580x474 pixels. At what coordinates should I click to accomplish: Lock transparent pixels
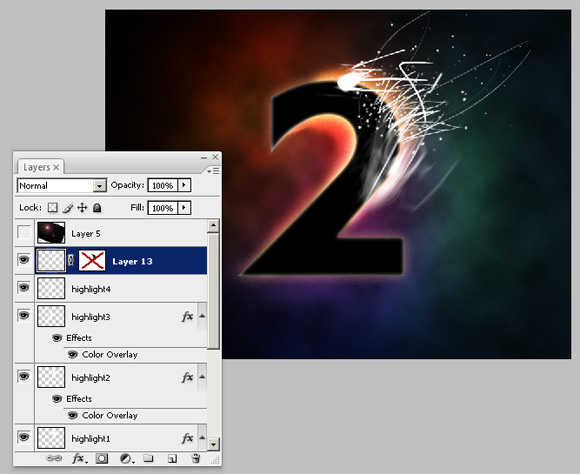point(53,208)
